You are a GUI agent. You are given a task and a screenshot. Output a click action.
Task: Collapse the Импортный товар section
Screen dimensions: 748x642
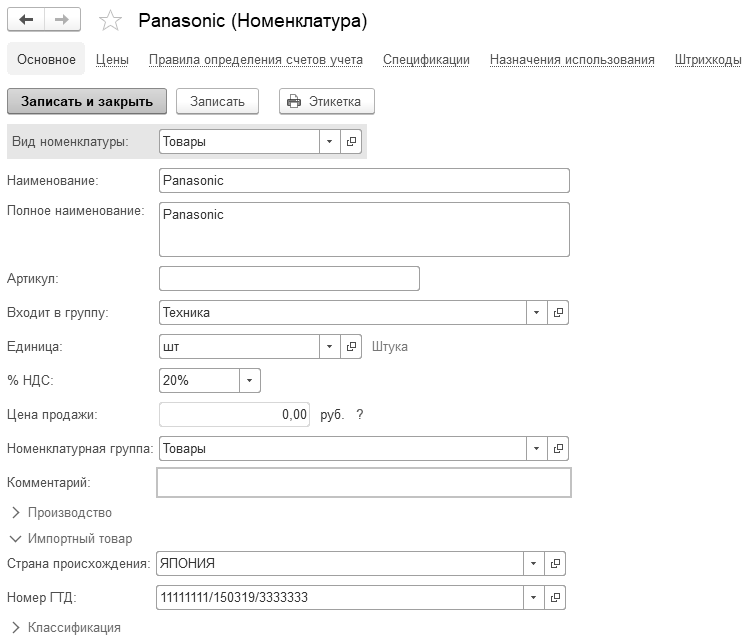tap(71, 538)
